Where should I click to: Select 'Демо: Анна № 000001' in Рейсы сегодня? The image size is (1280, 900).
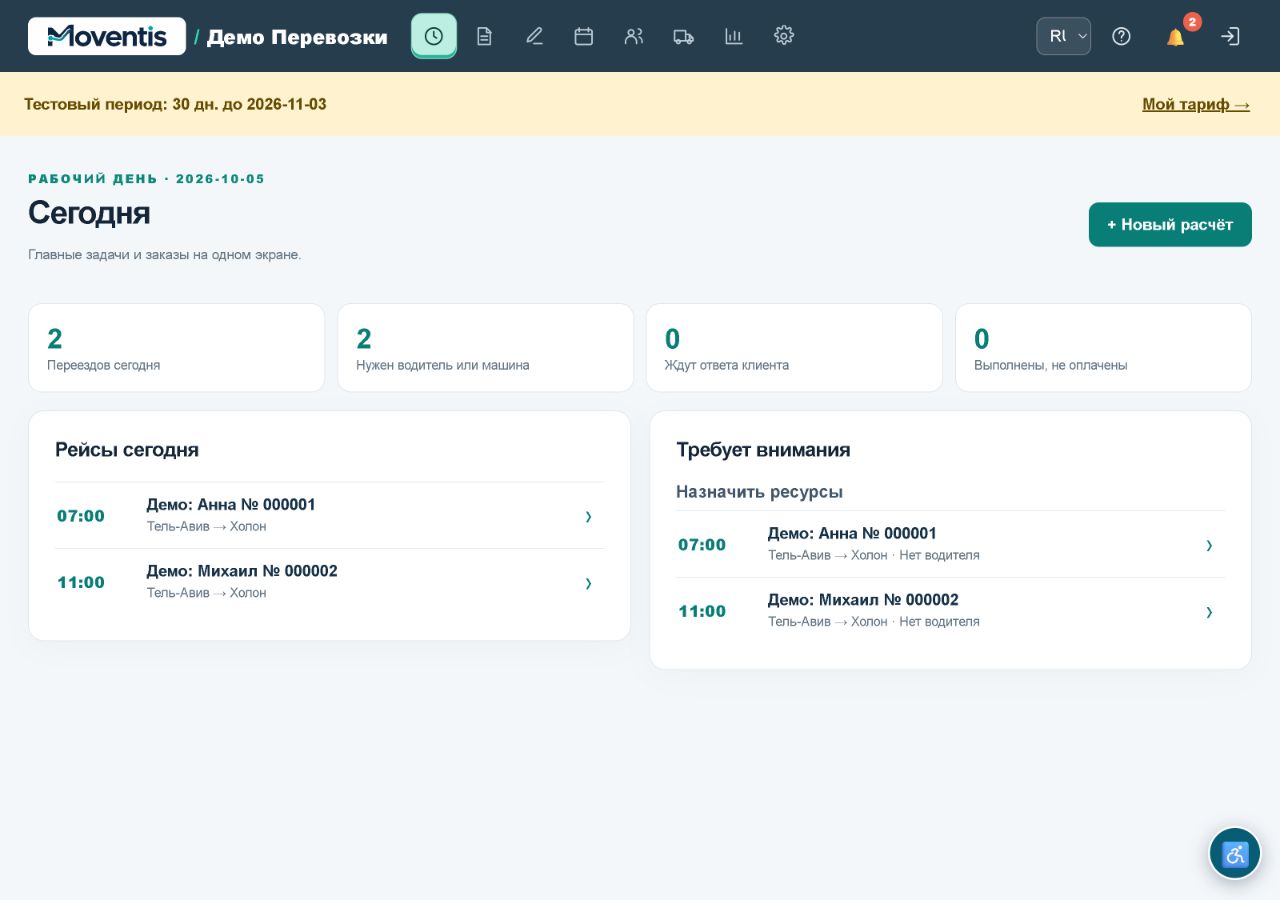[x=231, y=505]
